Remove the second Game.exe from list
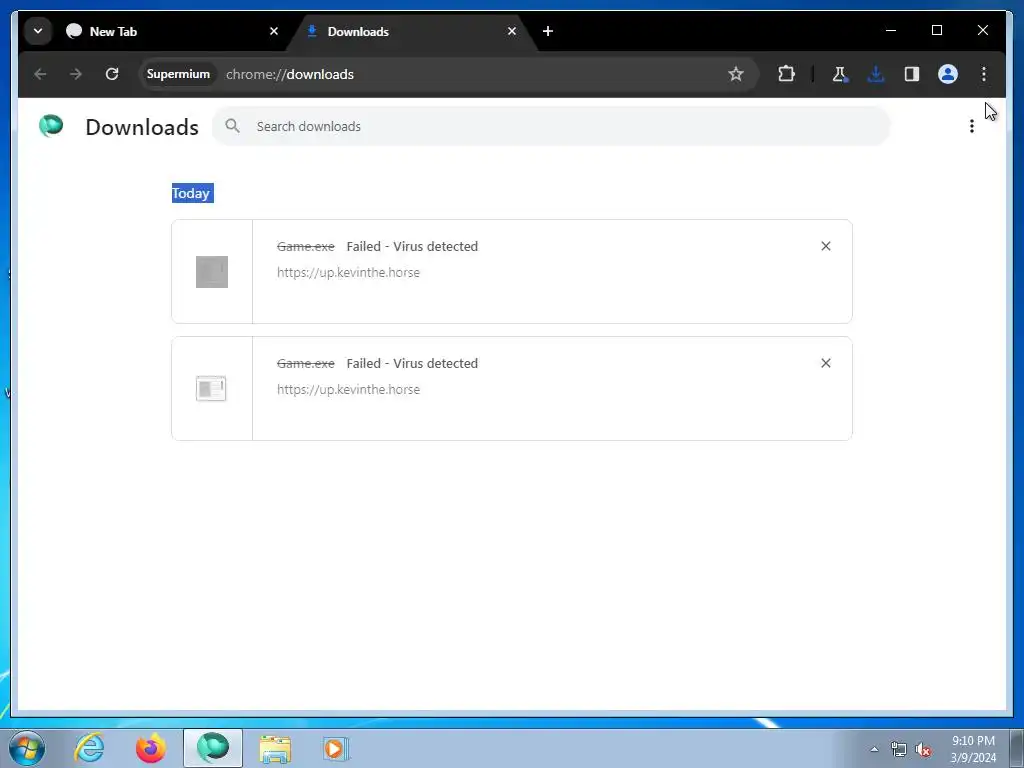 825,363
